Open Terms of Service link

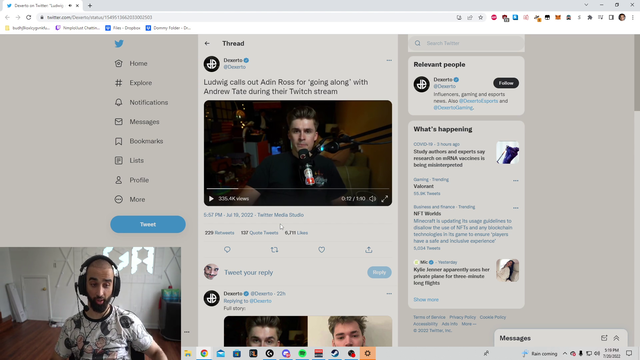(429, 317)
